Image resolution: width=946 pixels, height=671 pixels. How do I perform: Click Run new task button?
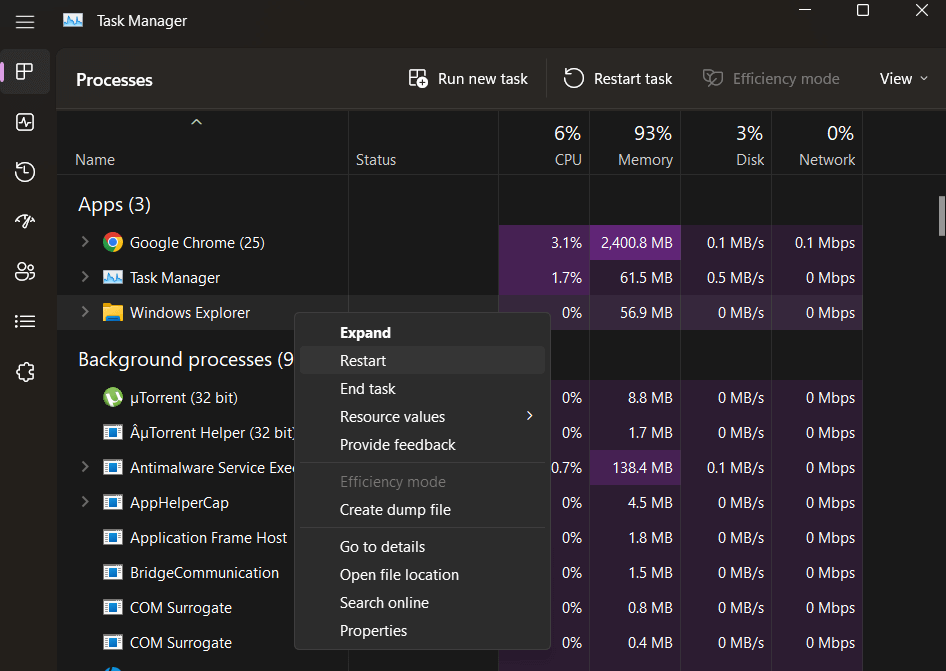468,79
